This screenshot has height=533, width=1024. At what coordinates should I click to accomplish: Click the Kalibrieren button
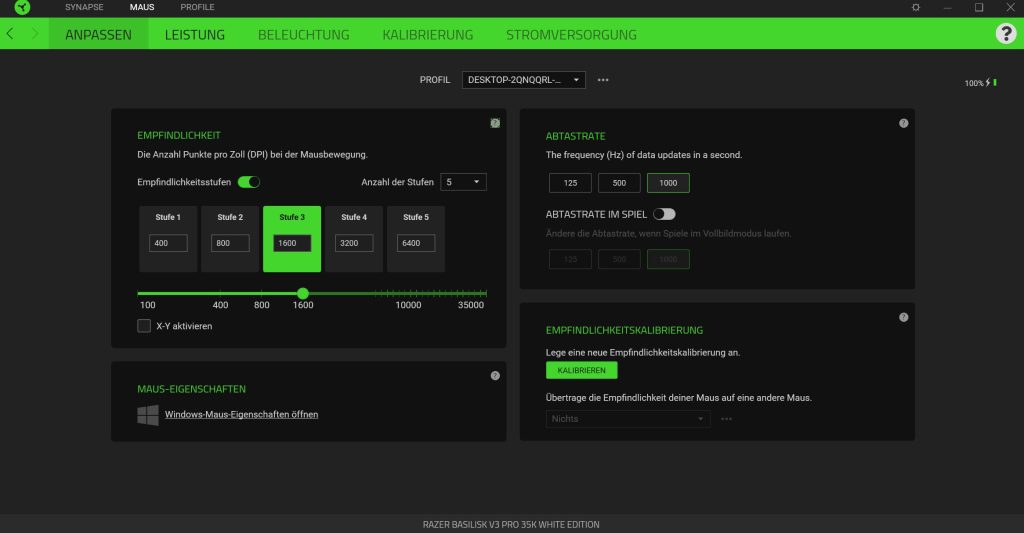(x=581, y=370)
